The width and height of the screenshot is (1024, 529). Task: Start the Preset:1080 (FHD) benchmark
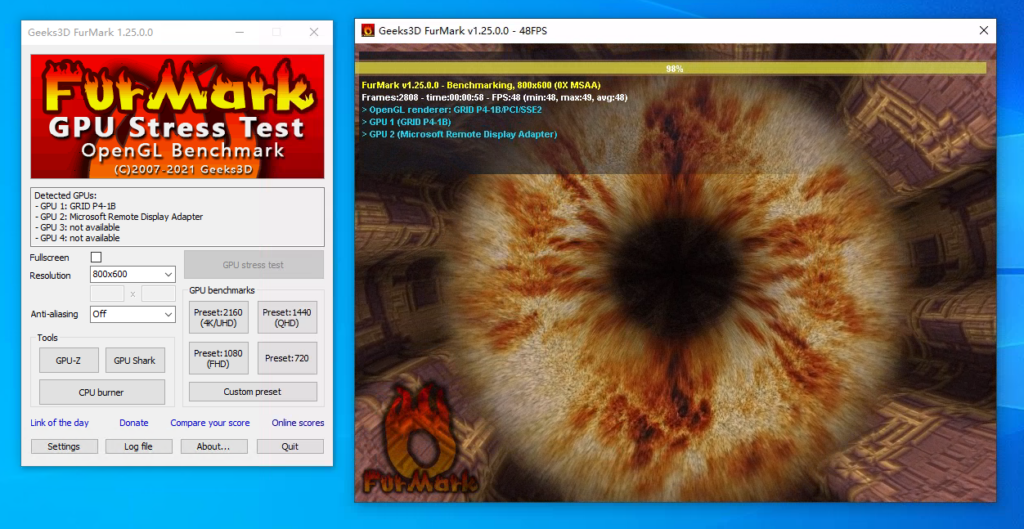pos(218,358)
